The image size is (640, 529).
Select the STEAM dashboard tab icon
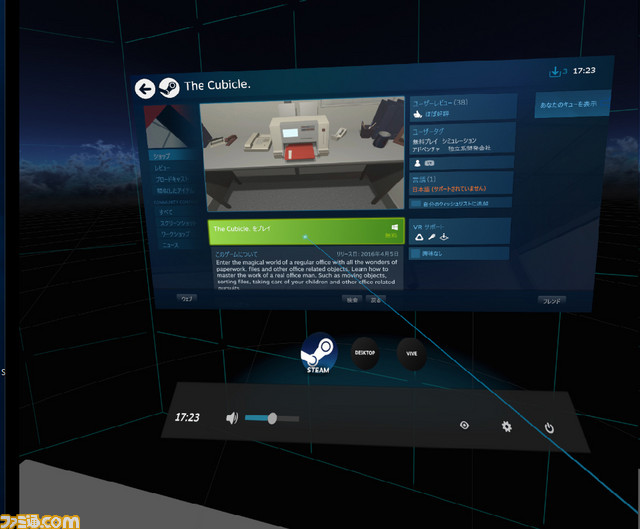319,353
